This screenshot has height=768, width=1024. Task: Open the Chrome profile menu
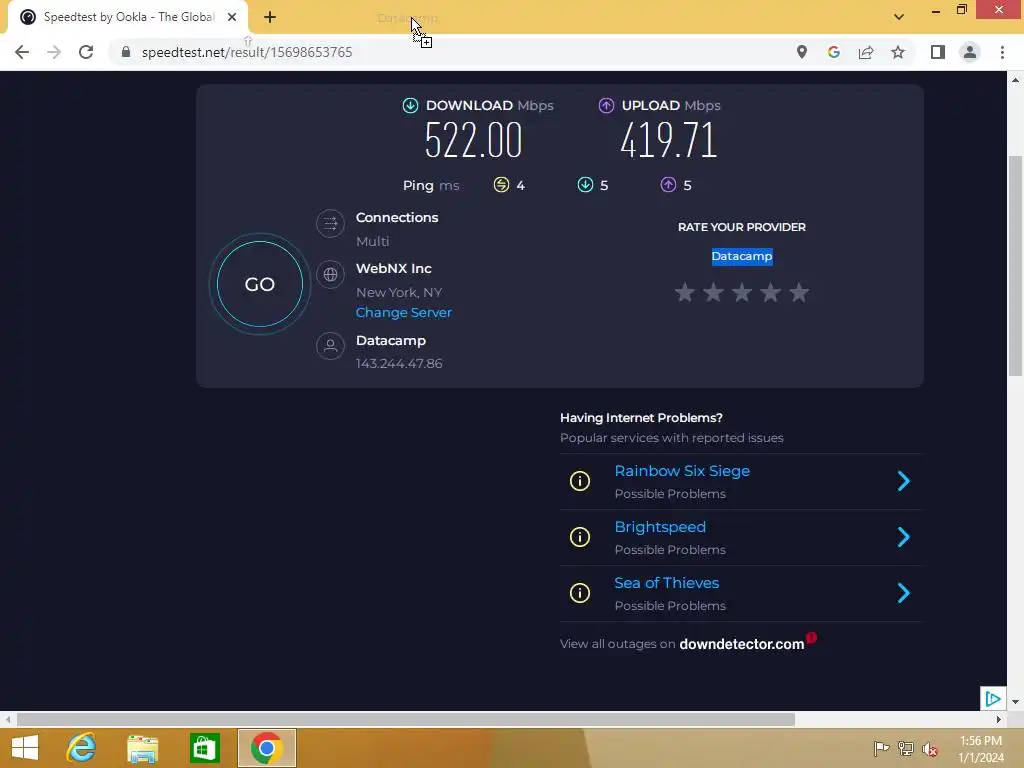tap(970, 52)
